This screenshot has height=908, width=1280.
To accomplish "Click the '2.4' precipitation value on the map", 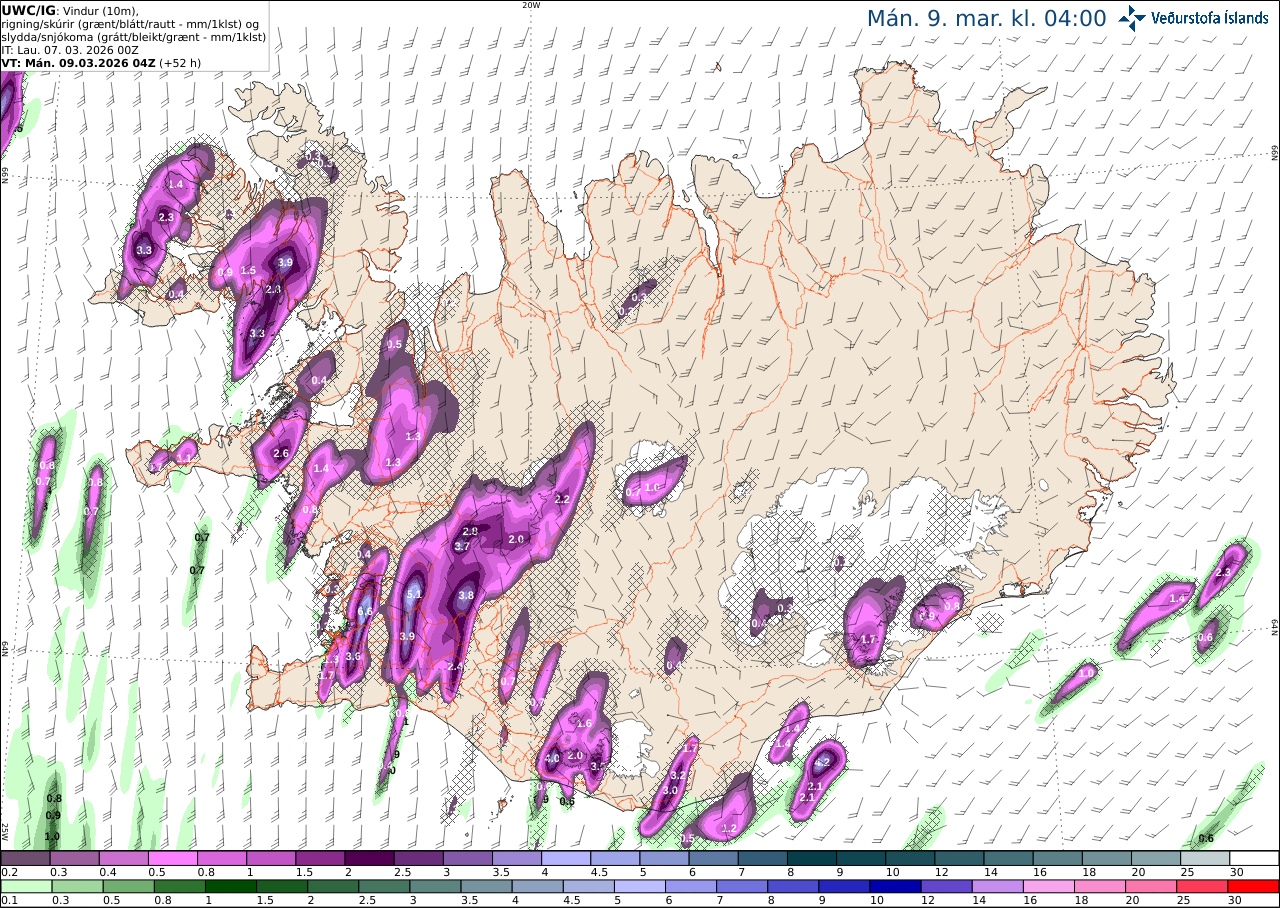I will [455, 667].
